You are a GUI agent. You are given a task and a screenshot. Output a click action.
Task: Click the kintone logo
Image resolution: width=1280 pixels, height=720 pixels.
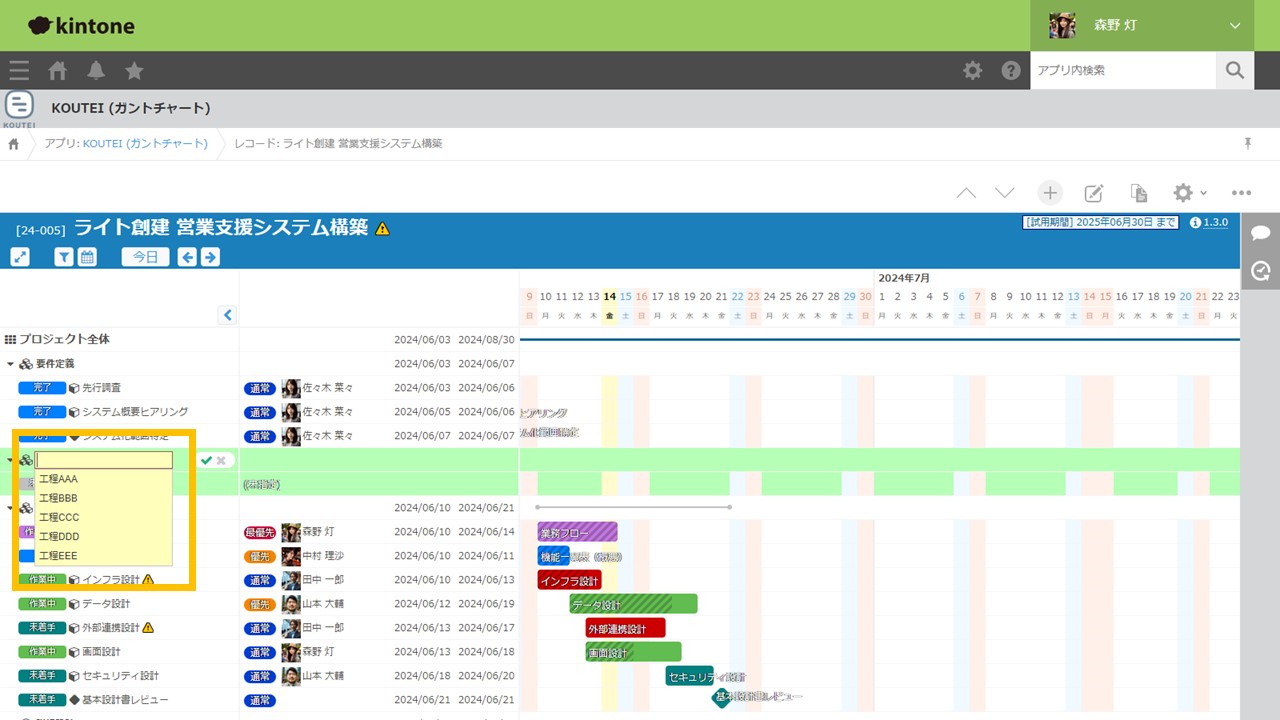(81, 26)
